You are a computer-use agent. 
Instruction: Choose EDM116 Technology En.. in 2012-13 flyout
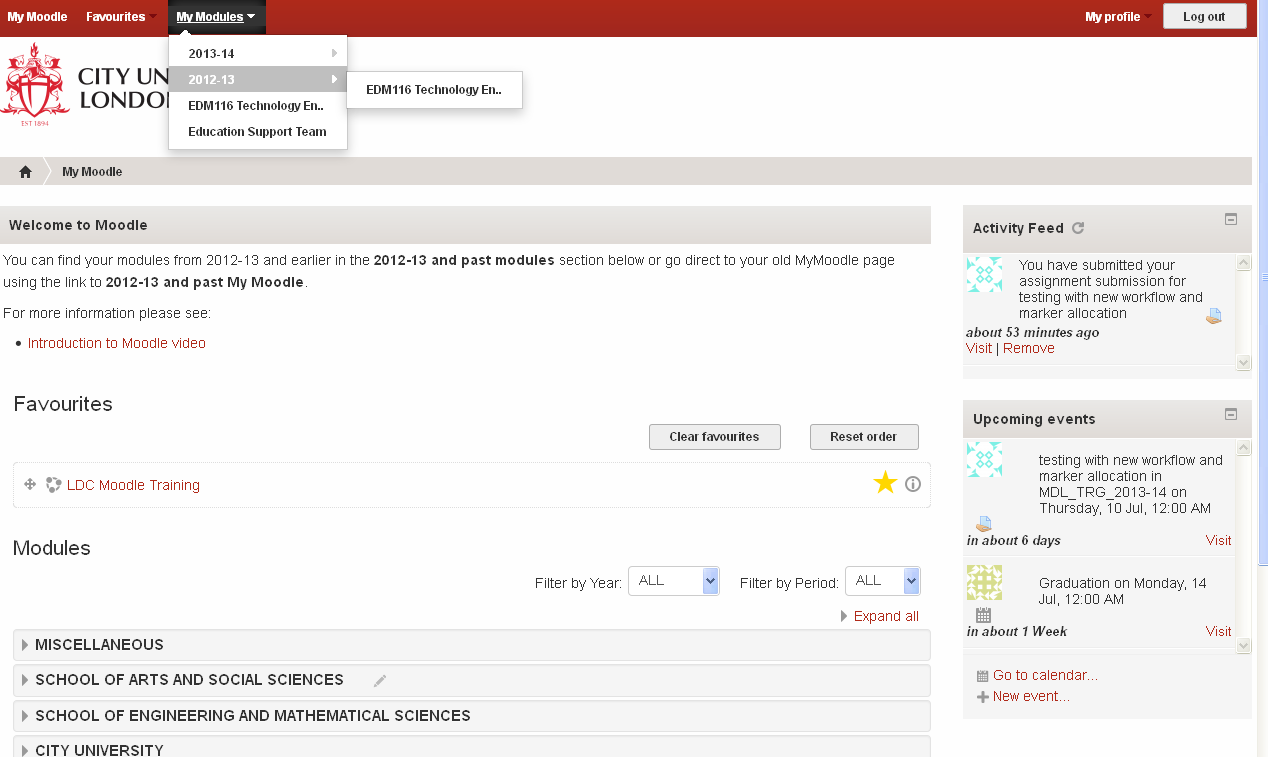pos(434,89)
